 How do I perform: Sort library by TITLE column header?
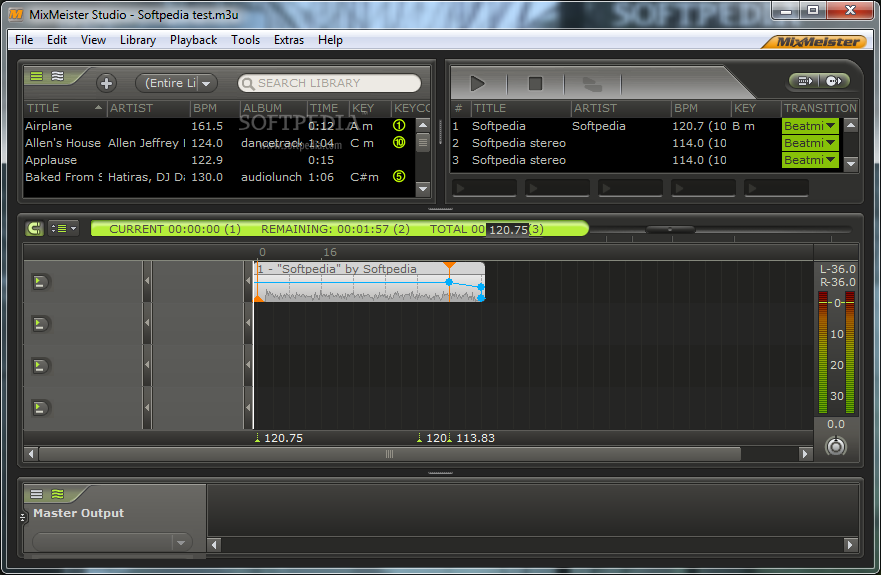point(65,108)
